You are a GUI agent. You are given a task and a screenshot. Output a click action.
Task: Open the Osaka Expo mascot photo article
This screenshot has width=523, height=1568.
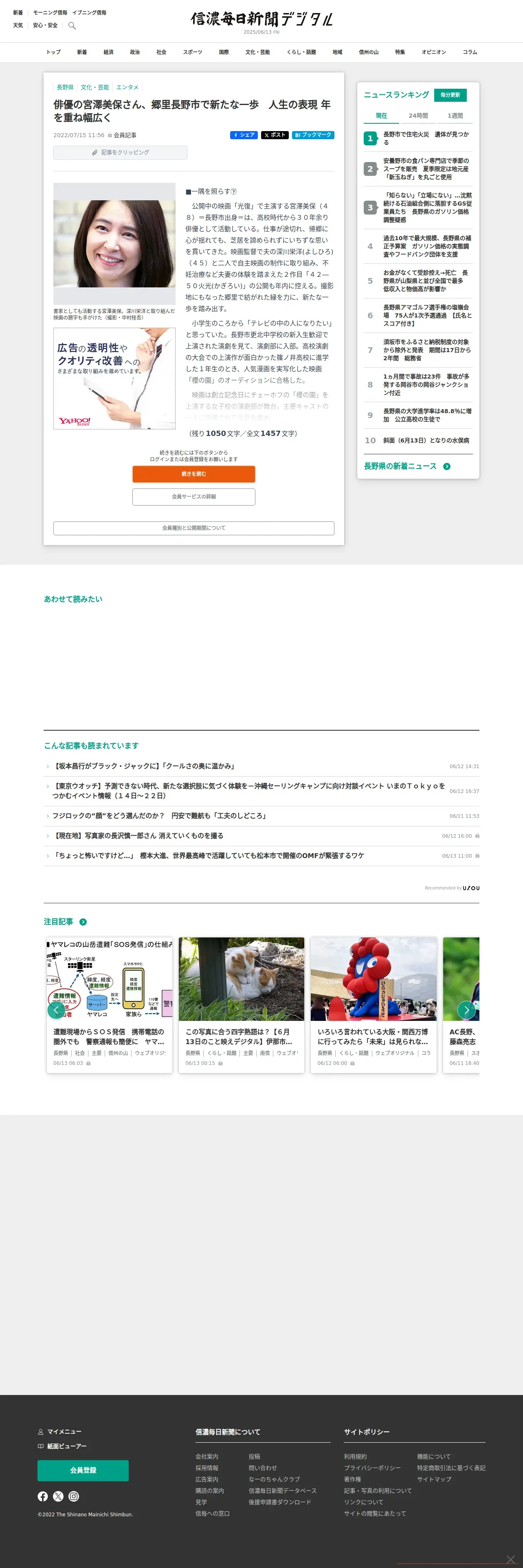coord(373,979)
